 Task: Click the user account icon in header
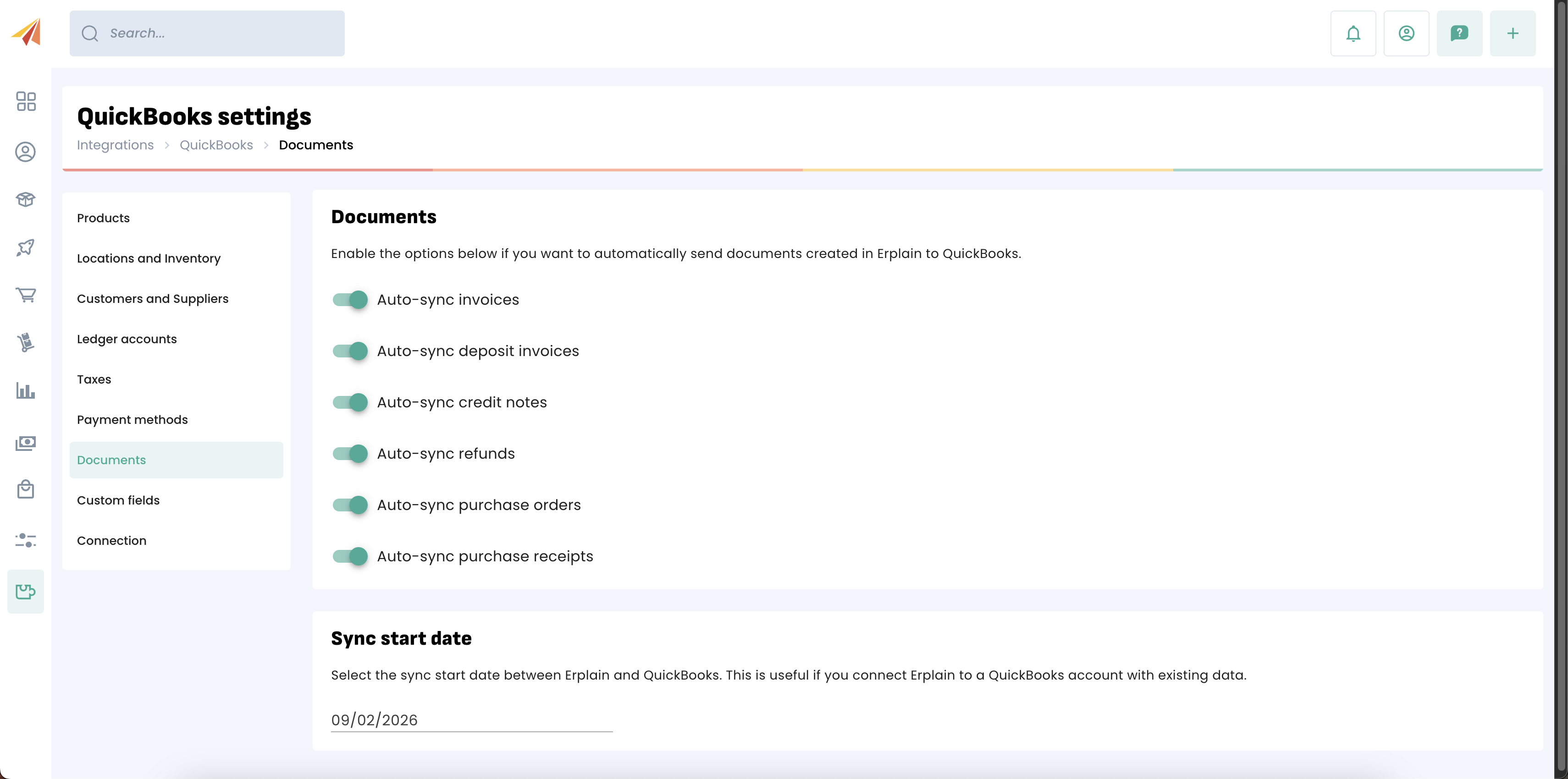[1406, 33]
